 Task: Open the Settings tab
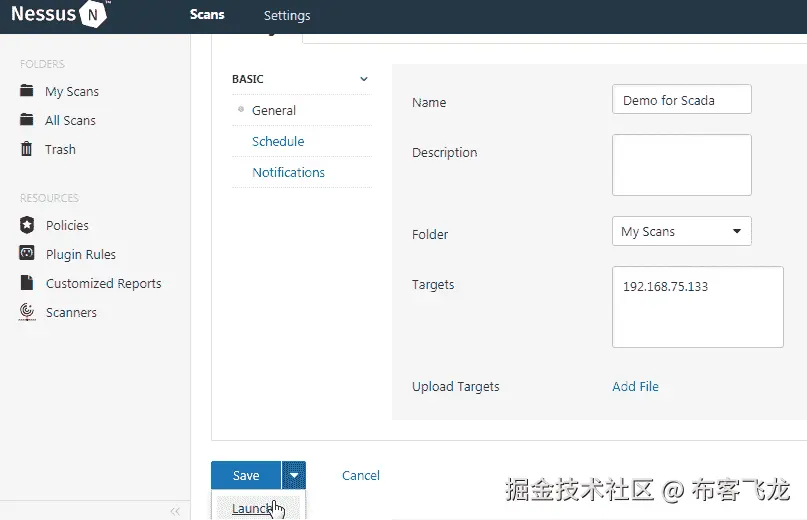[287, 15]
